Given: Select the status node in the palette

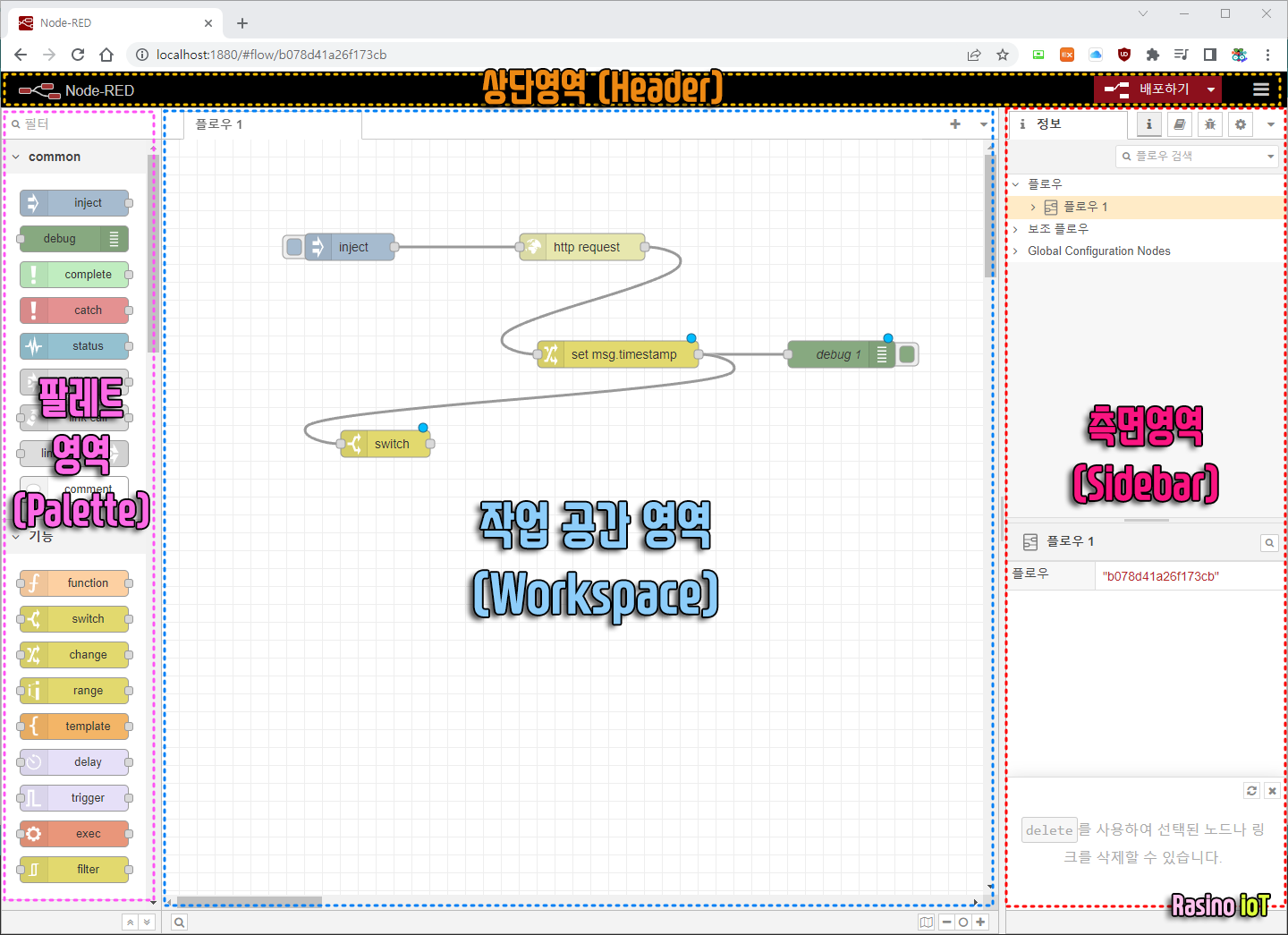Looking at the screenshot, I should pos(74,346).
